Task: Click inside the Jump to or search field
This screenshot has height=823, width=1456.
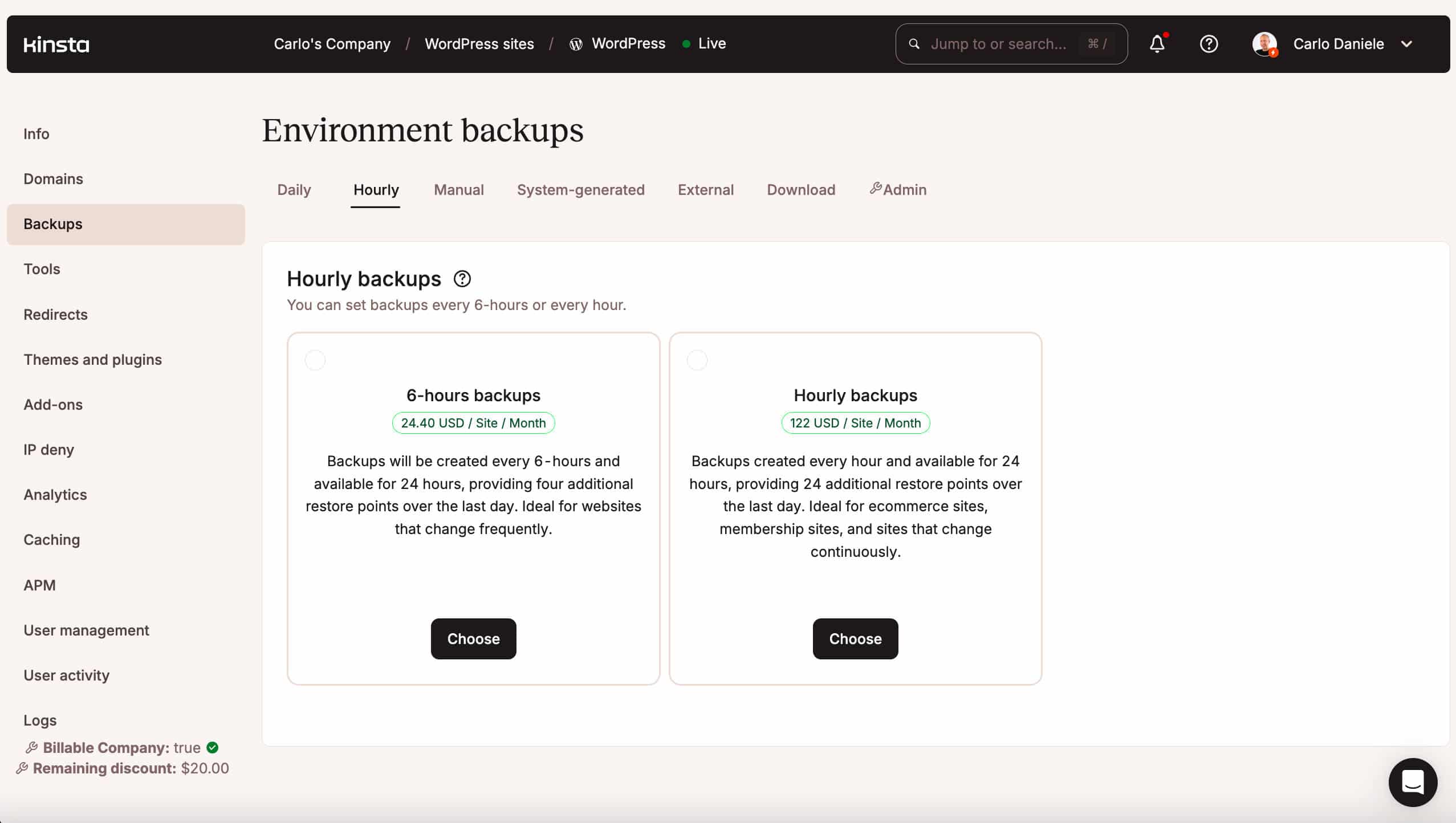Action: point(1003,44)
